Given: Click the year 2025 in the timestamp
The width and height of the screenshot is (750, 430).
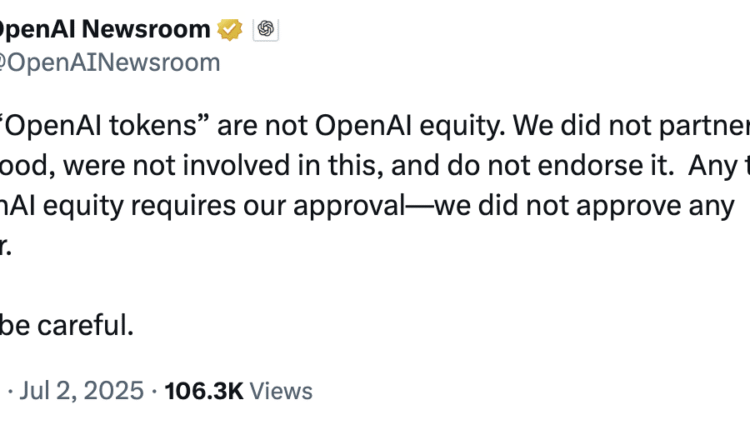Looking at the screenshot, I should coord(114,391).
